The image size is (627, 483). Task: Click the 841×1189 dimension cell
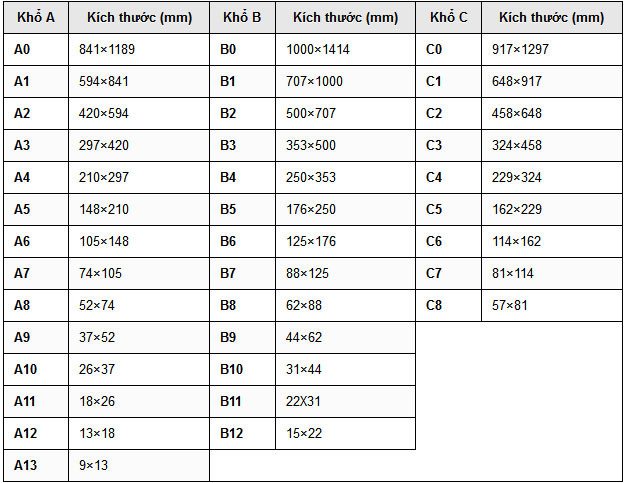[105, 49]
